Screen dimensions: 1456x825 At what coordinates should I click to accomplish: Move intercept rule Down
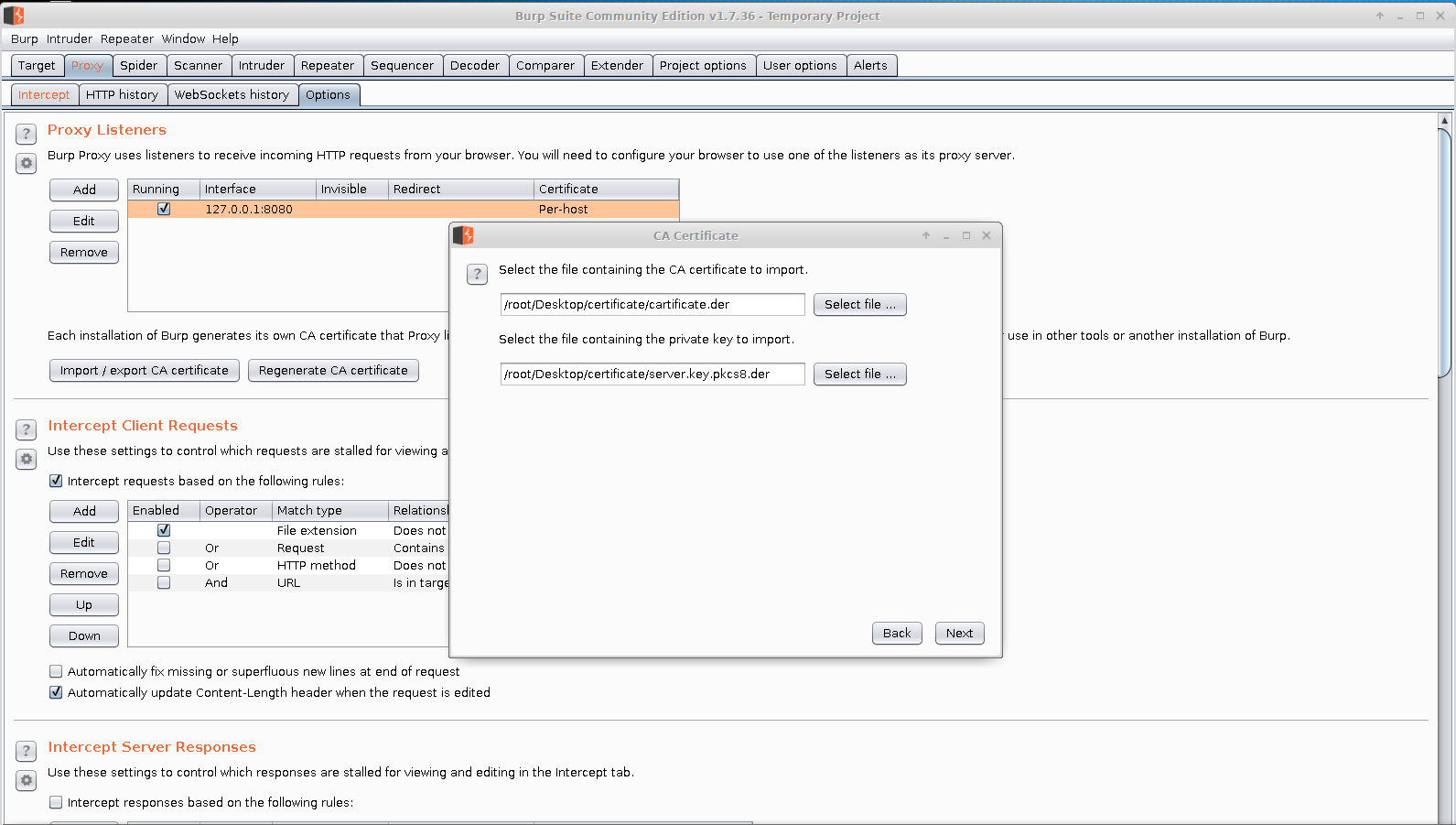click(84, 635)
